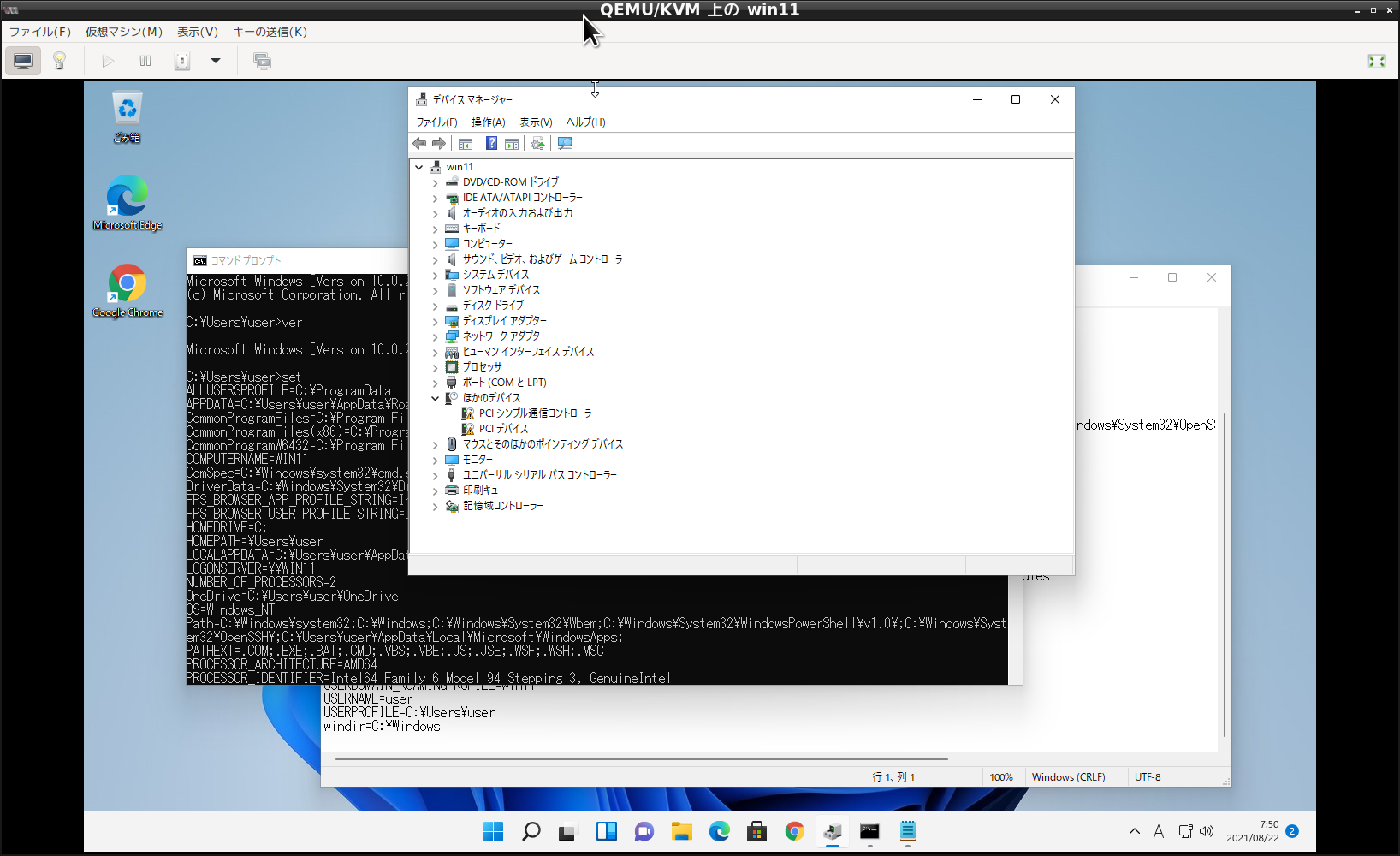Select 印刷キュー tree item
The height and width of the screenshot is (856, 1400).
point(483,490)
